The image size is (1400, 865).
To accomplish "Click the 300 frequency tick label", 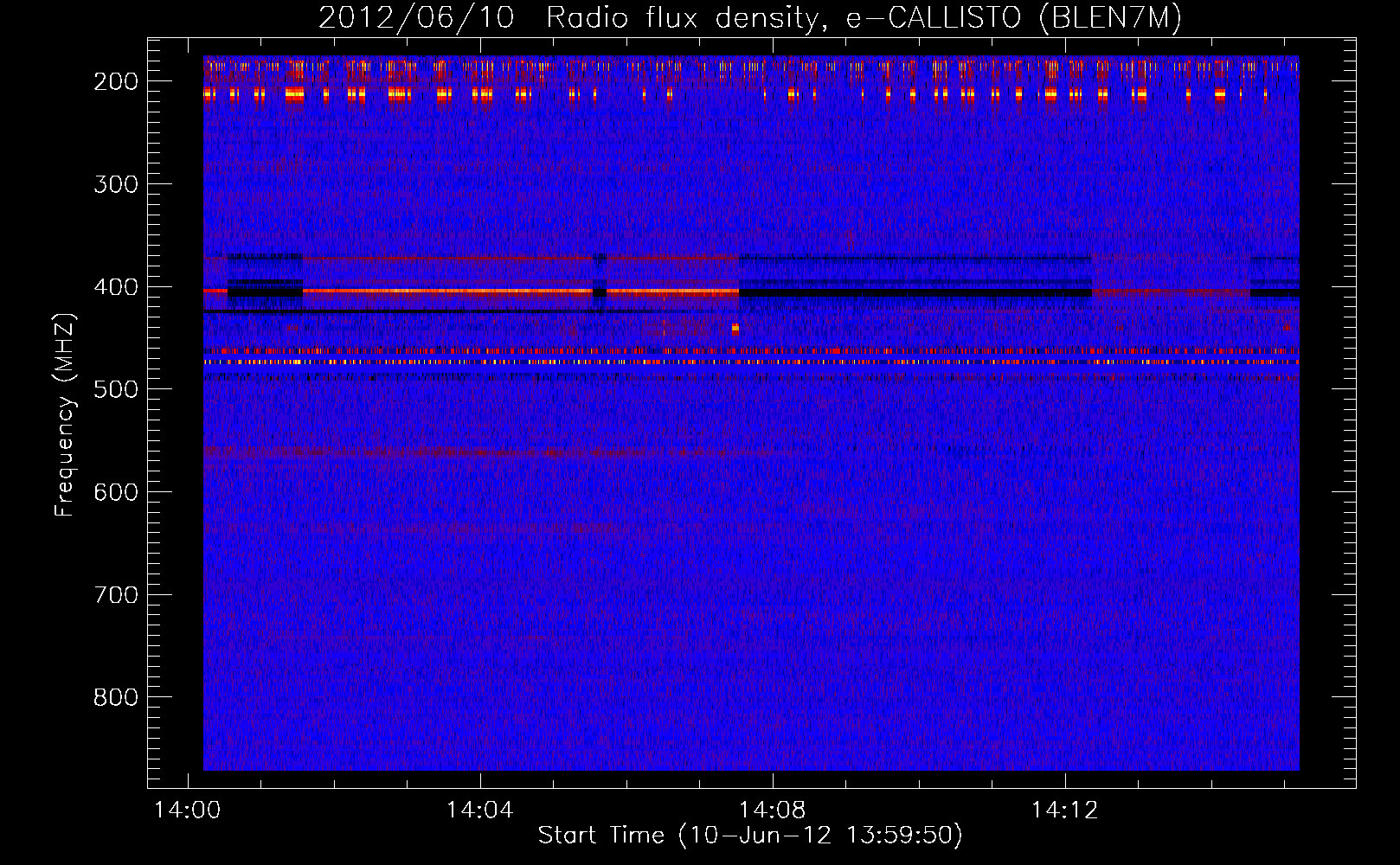I will [x=116, y=184].
